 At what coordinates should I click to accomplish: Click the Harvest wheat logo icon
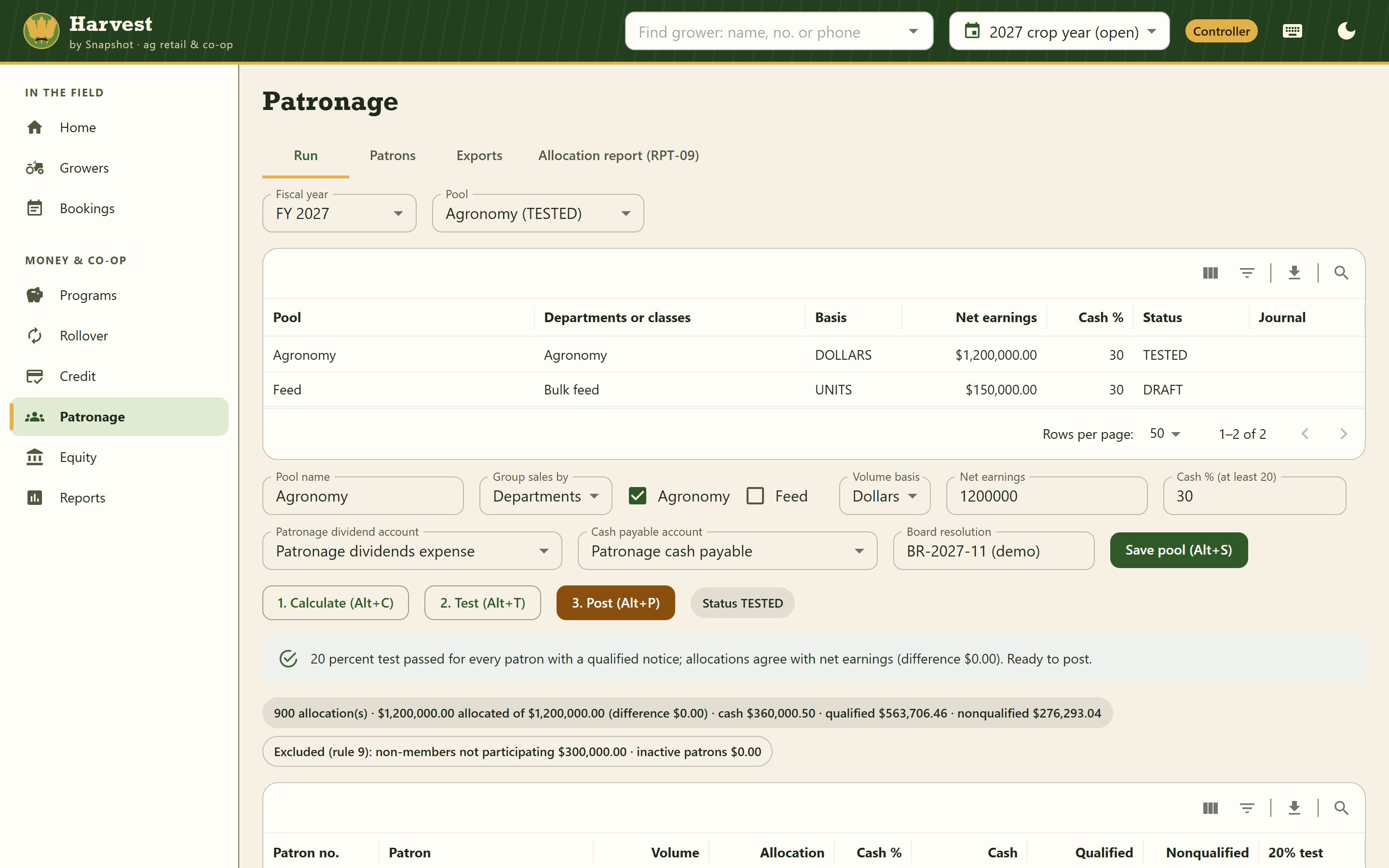click(41, 31)
